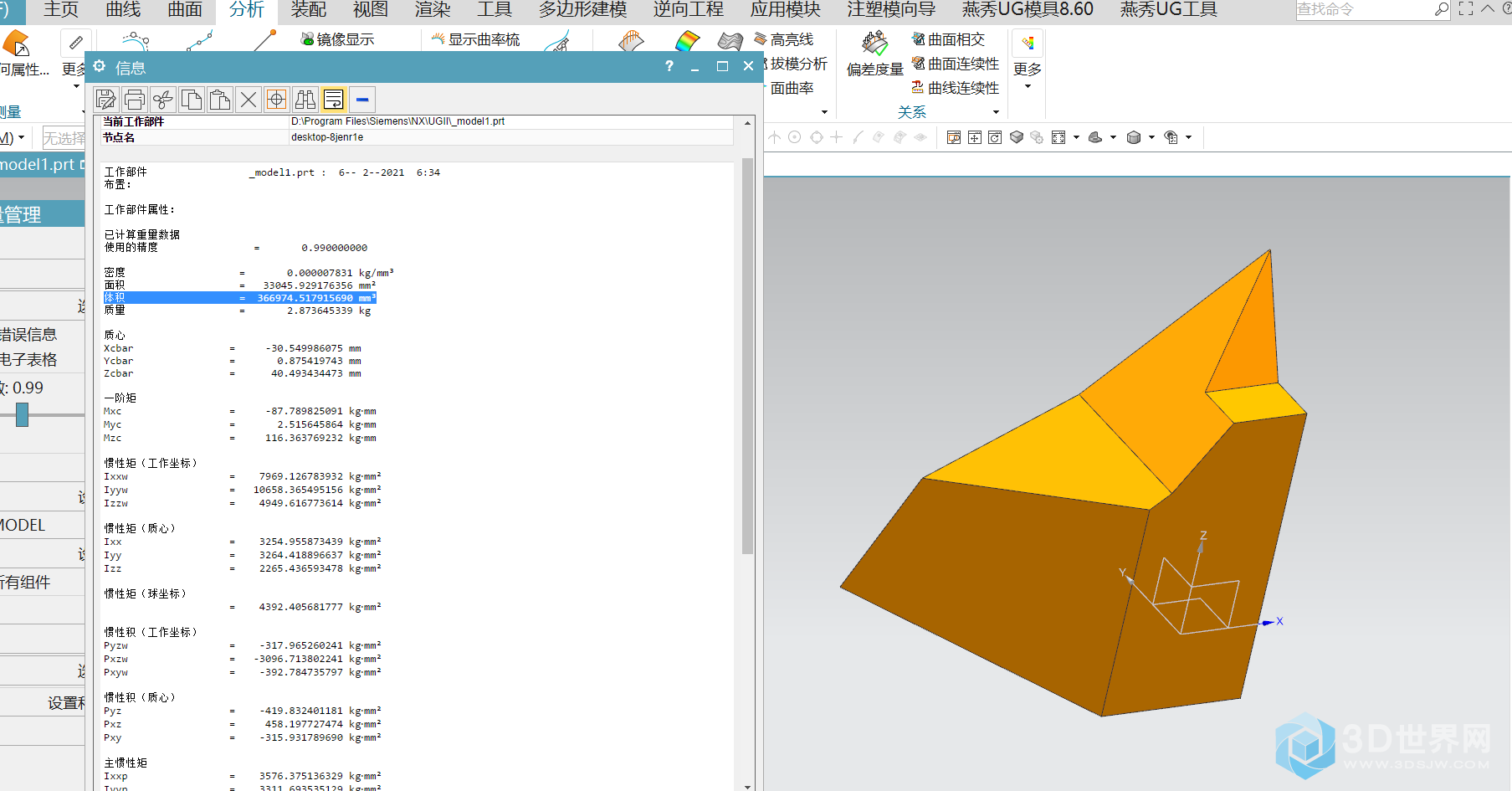Viewport: 1512px width, 791px height.
Task: Switch to the 主页 ribbon tab
Action: [61, 10]
